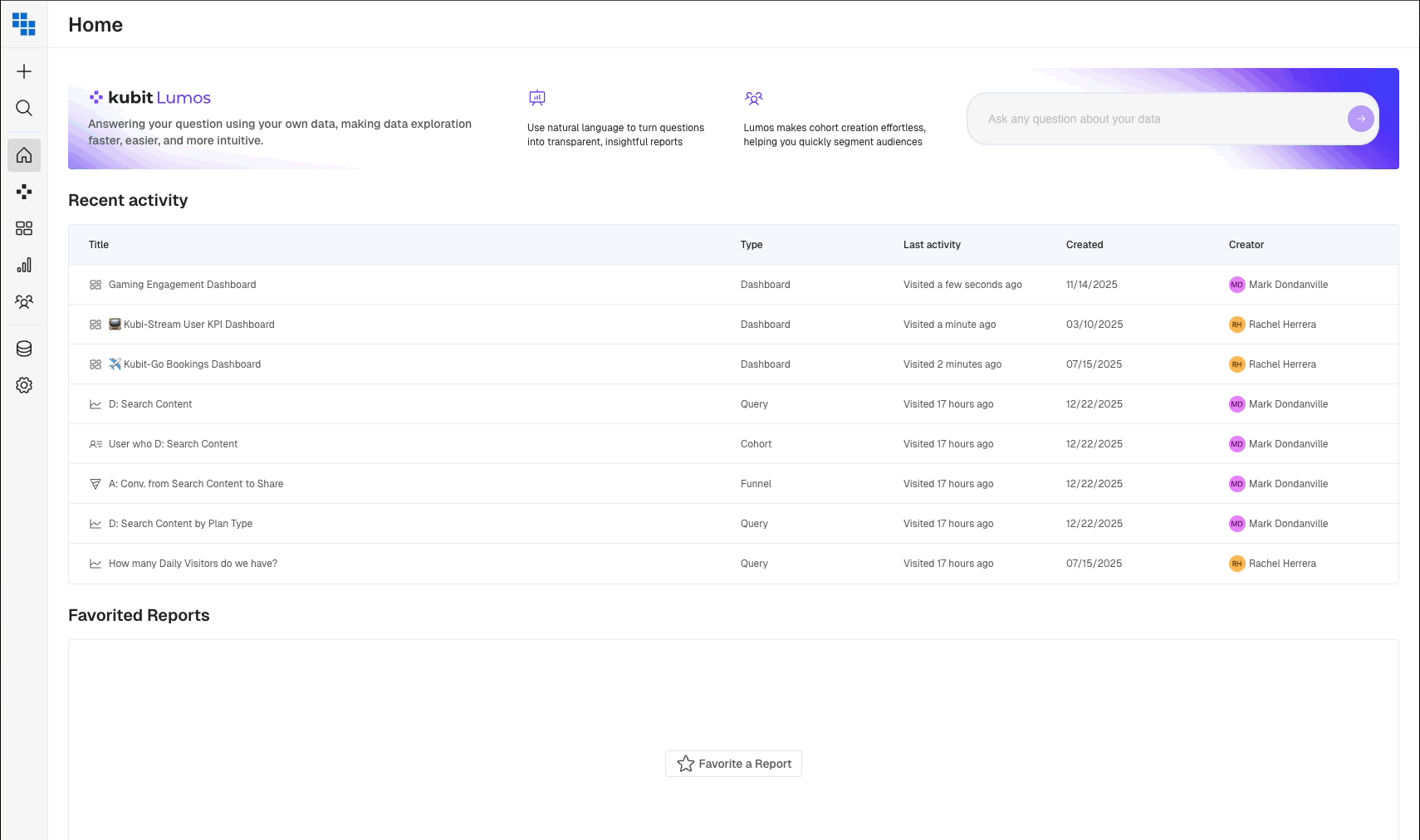The width and height of the screenshot is (1420, 840).
Task: Click the Home page title
Action: tap(95, 25)
